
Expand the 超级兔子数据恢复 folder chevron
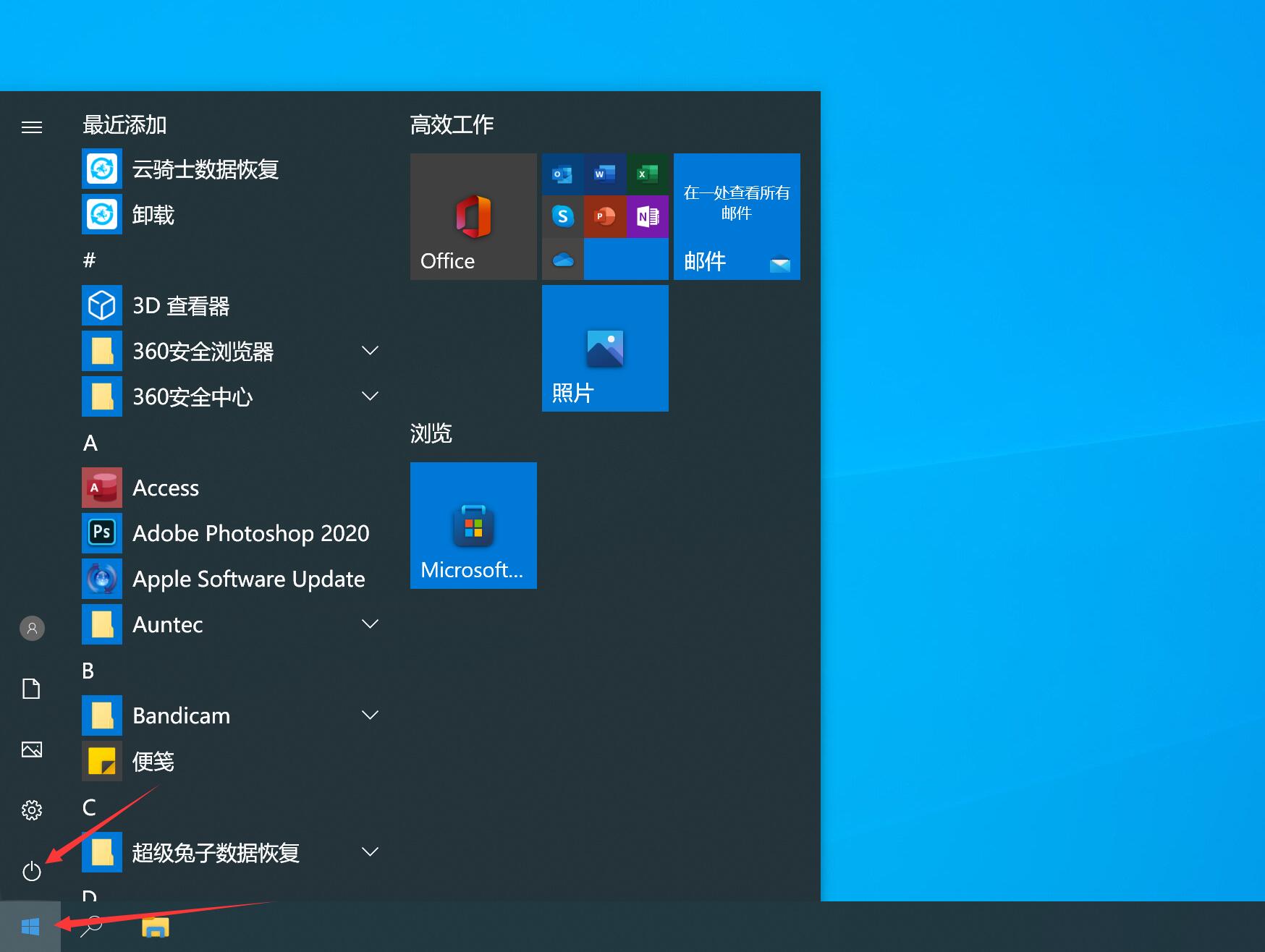(370, 852)
